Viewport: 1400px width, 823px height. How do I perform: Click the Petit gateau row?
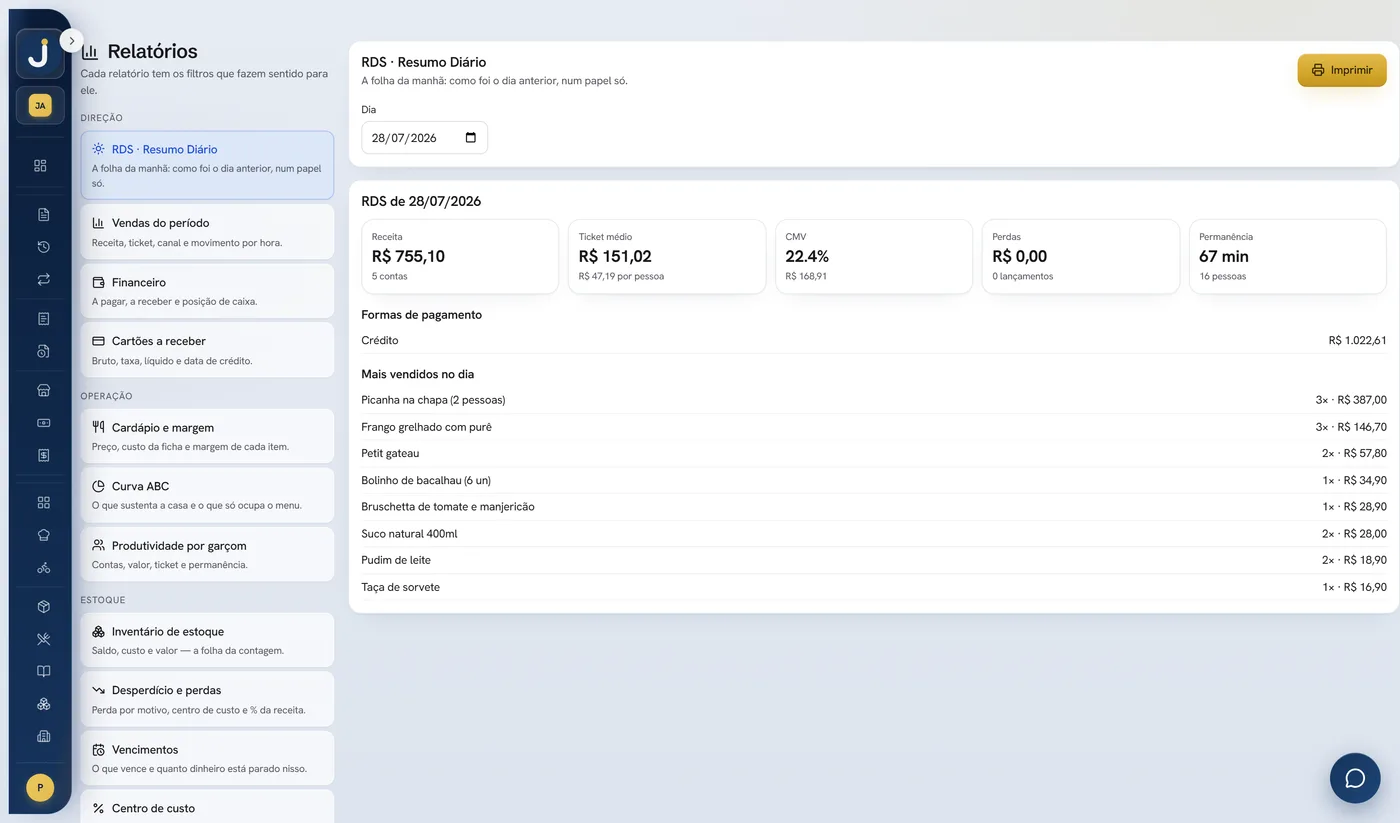[x=874, y=453]
